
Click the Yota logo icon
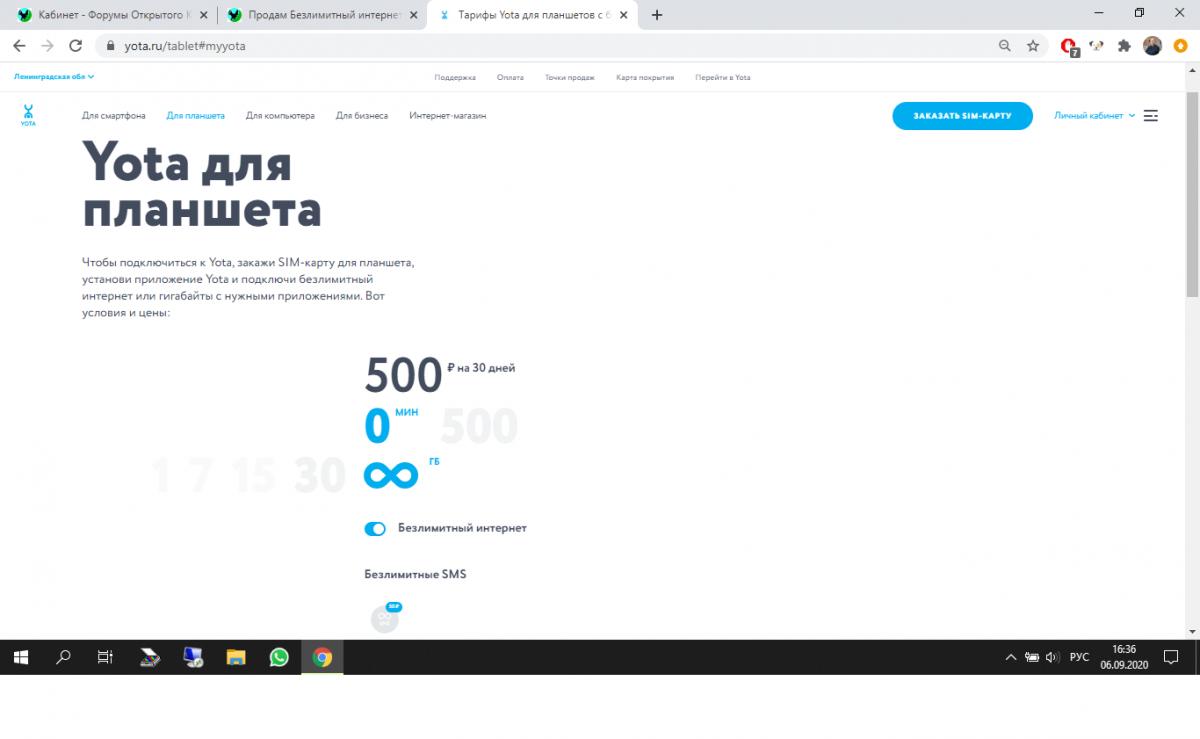pyautogui.click(x=28, y=115)
